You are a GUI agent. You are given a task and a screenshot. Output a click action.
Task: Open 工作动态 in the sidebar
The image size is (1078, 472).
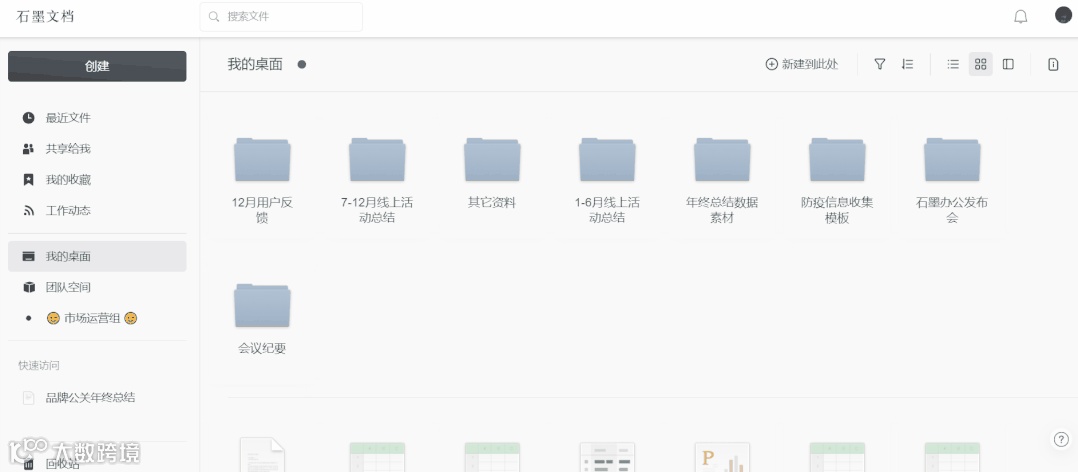(97, 211)
